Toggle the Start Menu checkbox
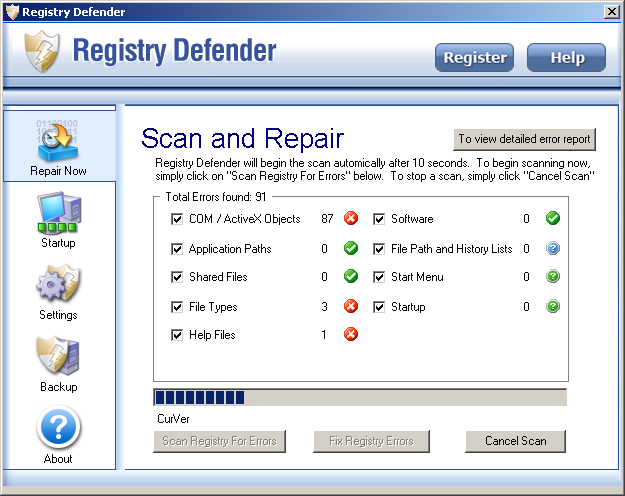 coord(379,277)
